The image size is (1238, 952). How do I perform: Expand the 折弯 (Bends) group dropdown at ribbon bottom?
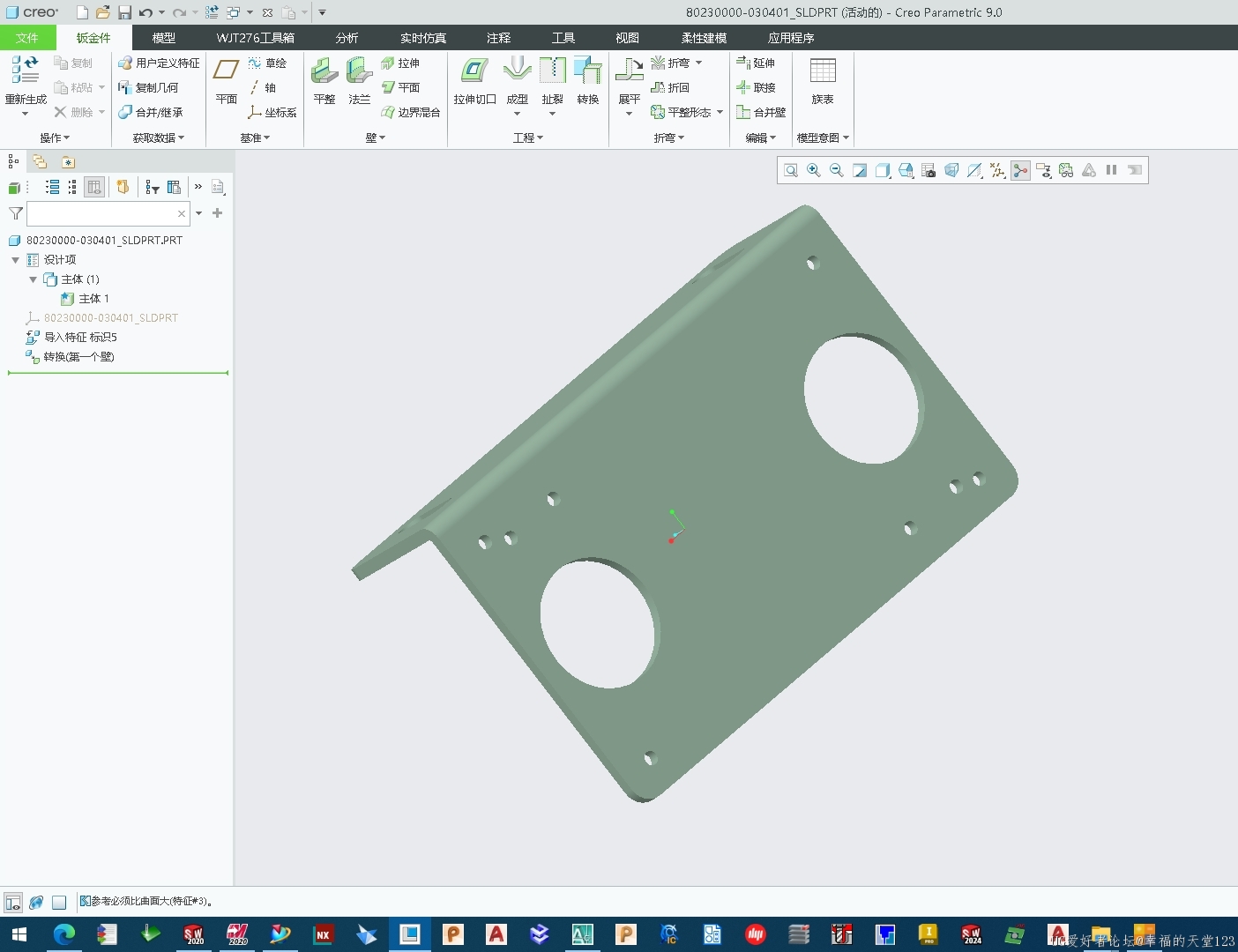(x=668, y=138)
